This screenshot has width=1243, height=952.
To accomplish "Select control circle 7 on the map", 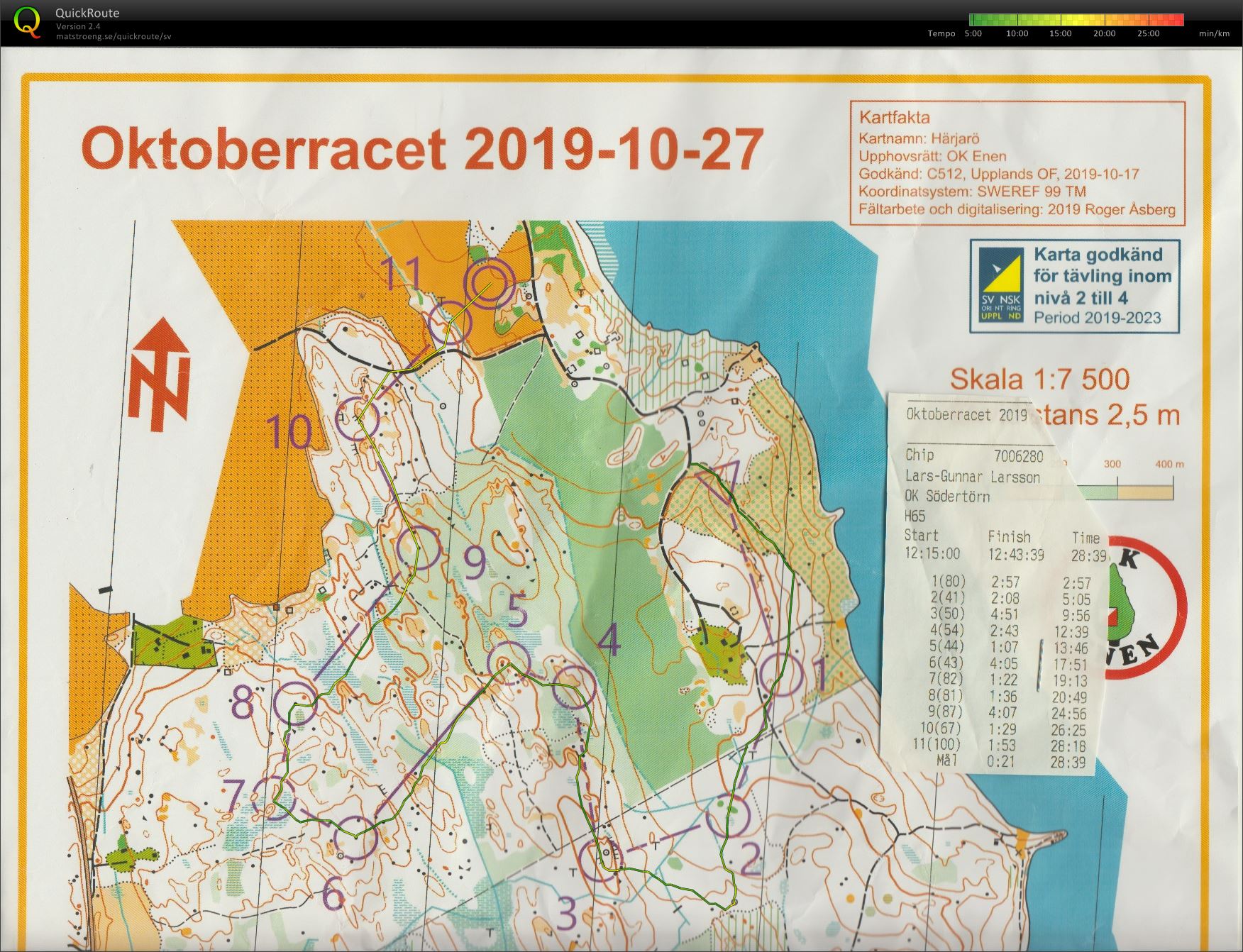I will click(x=274, y=799).
